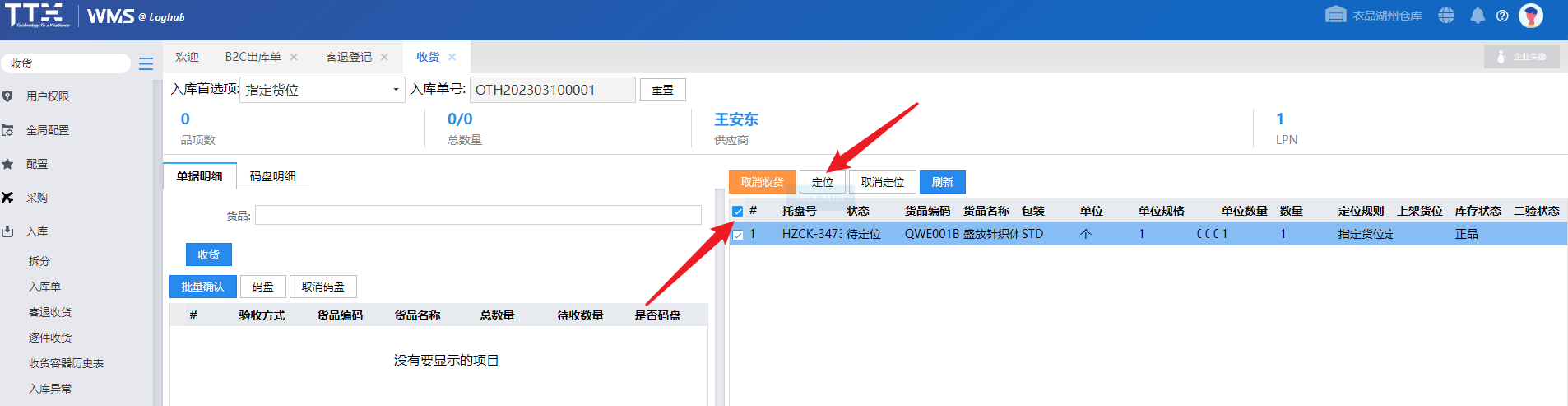This screenshot has width=1568, height=406.
Task: Expand the 用户权限 sidebar menu
Action: point(47,96)
